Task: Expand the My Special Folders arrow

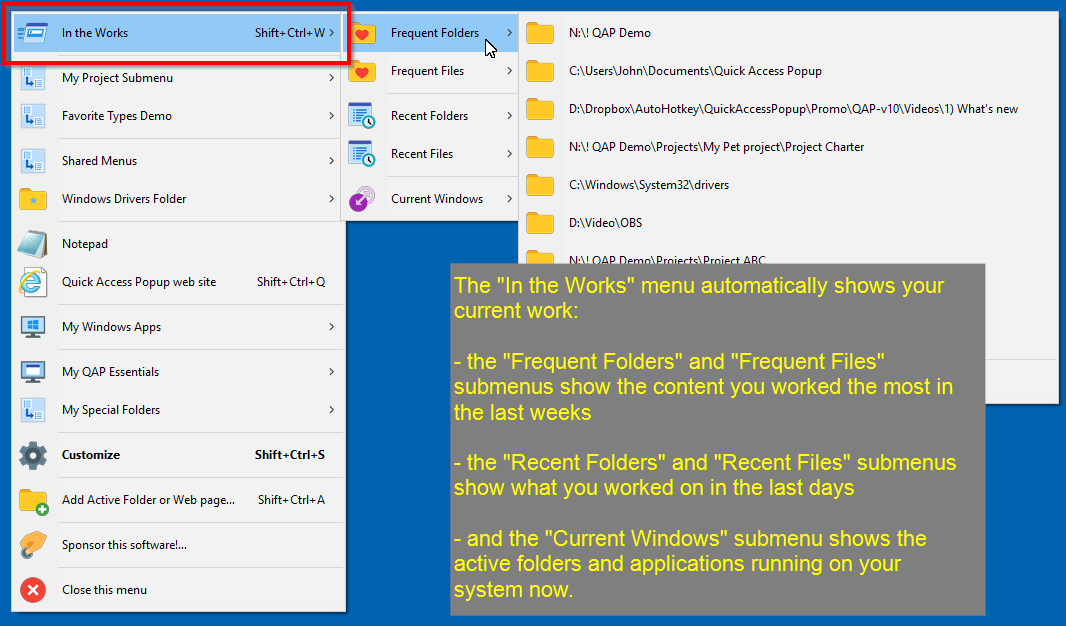Action: [x=332, y=410]
